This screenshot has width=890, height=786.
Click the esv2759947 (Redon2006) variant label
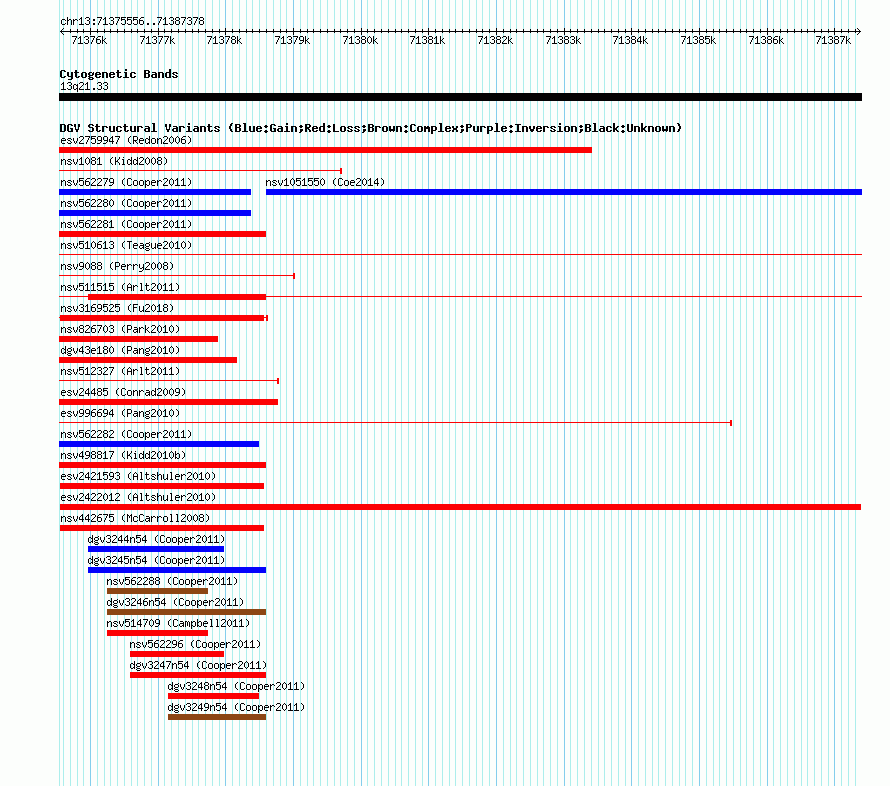tap(126, 140)
